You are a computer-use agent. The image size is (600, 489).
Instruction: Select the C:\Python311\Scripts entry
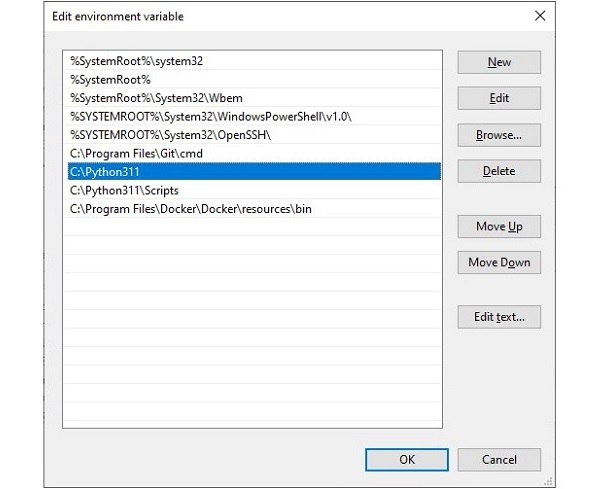(x=125, y=190)
